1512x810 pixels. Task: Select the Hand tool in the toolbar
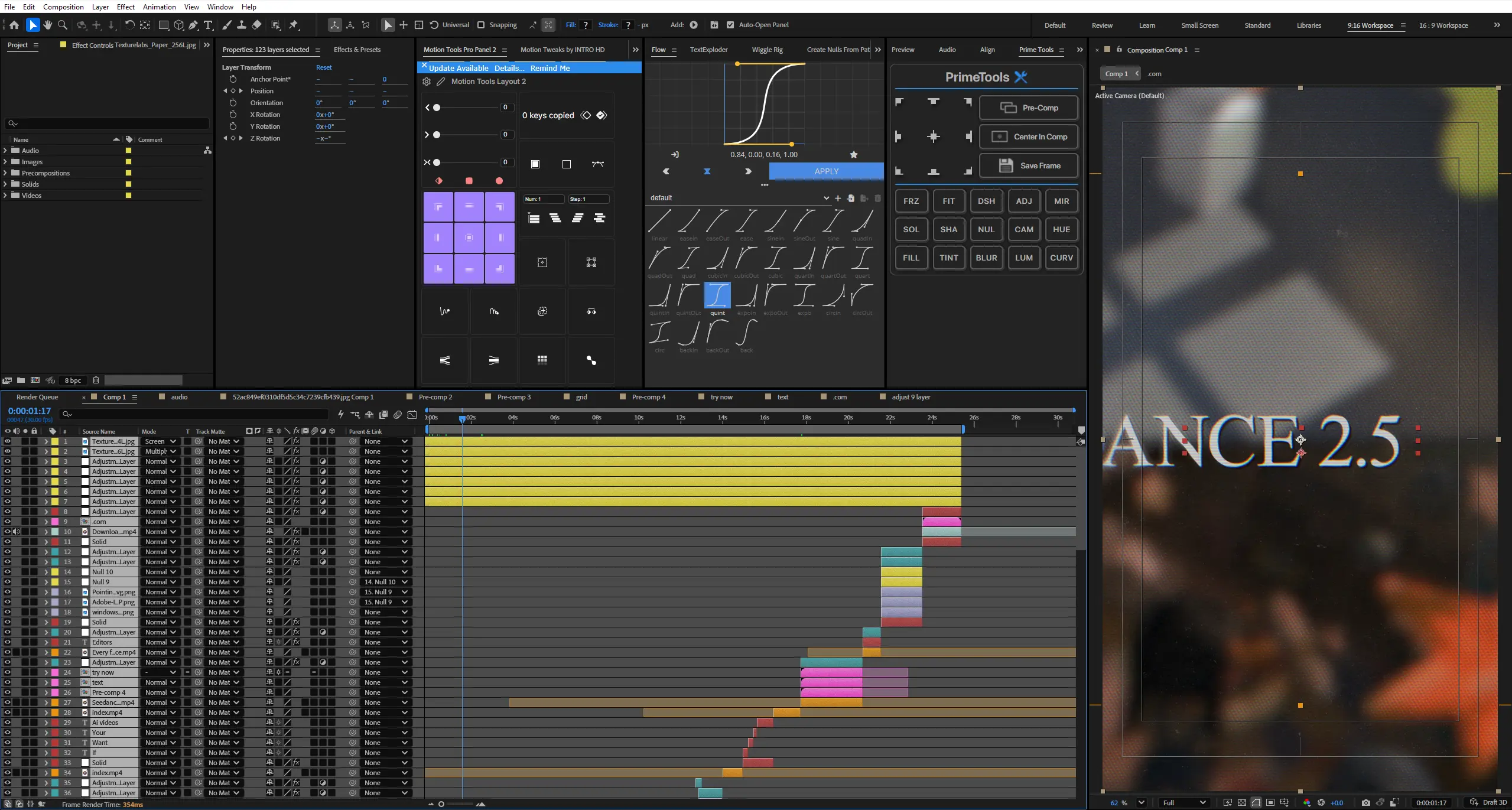pos(48,25)
